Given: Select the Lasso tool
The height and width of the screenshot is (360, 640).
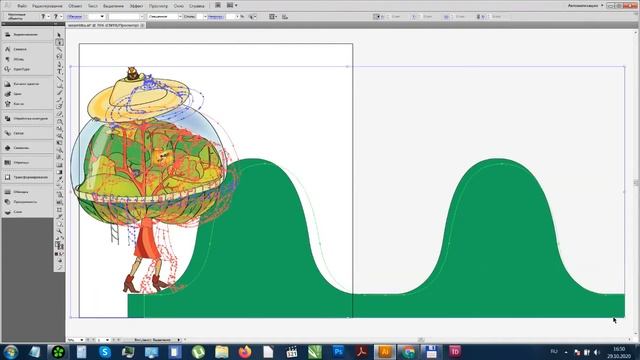Looking at the screenshot, I should tap(59, 56).
